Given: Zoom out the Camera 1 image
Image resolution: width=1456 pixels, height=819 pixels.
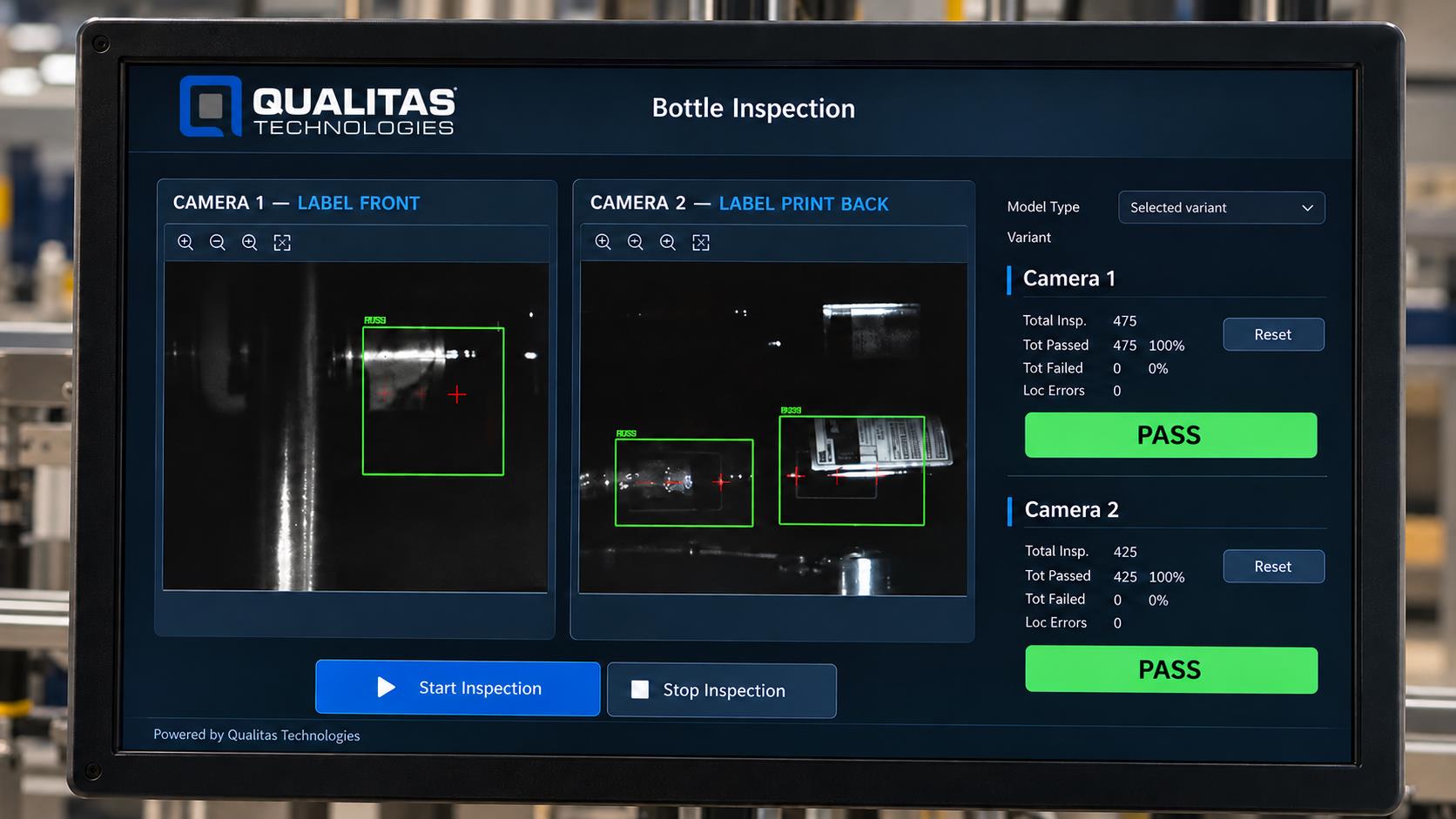Looking at the screenshot, I should pos(218,242).
